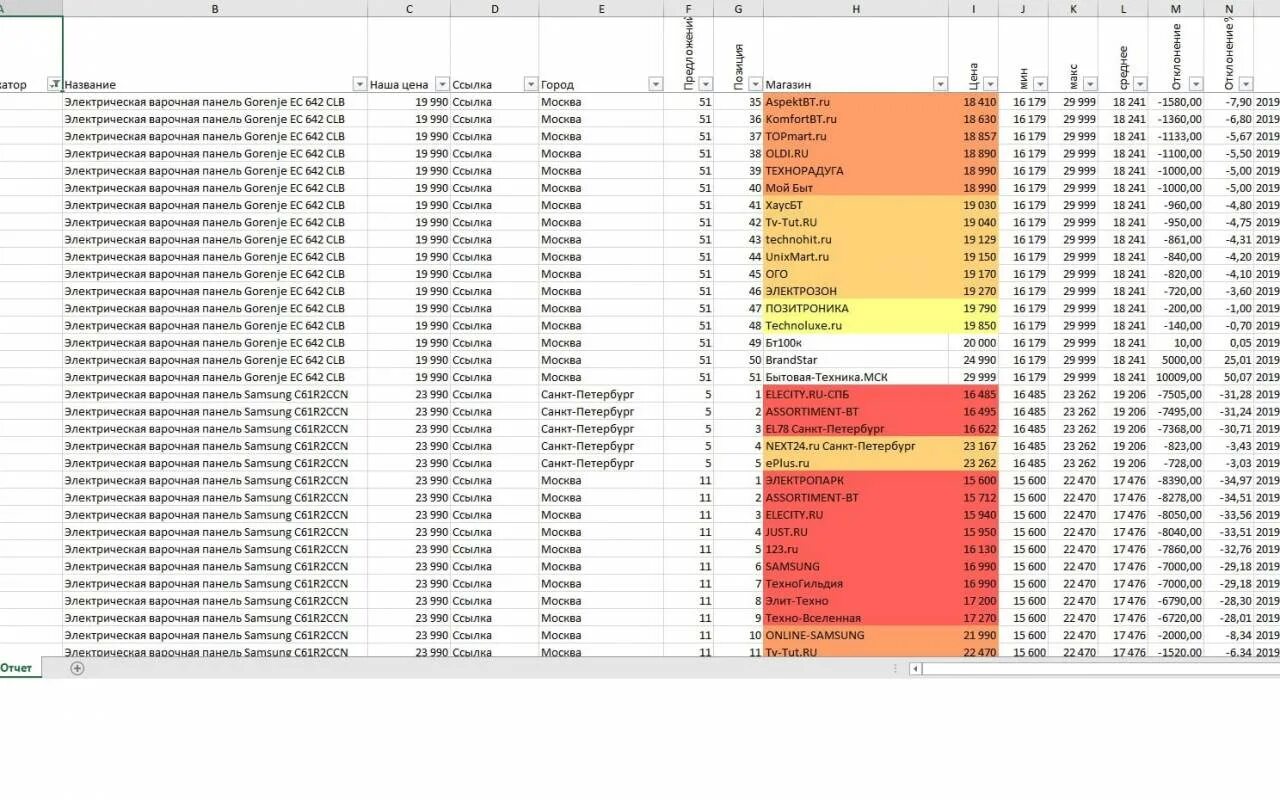
Task: Select column D header
Action: (x=495, y=8)
